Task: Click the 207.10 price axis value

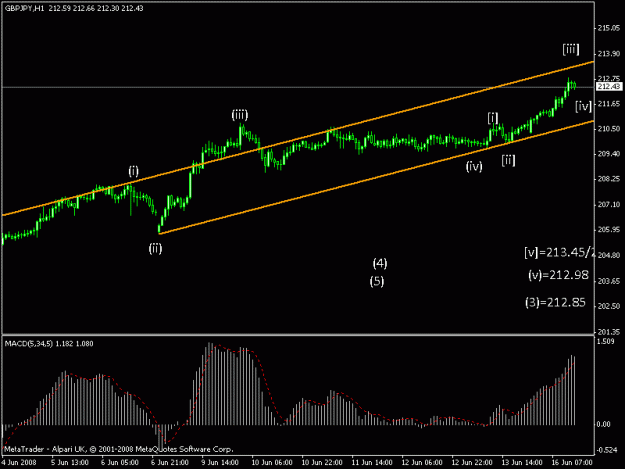Action: 609,204
